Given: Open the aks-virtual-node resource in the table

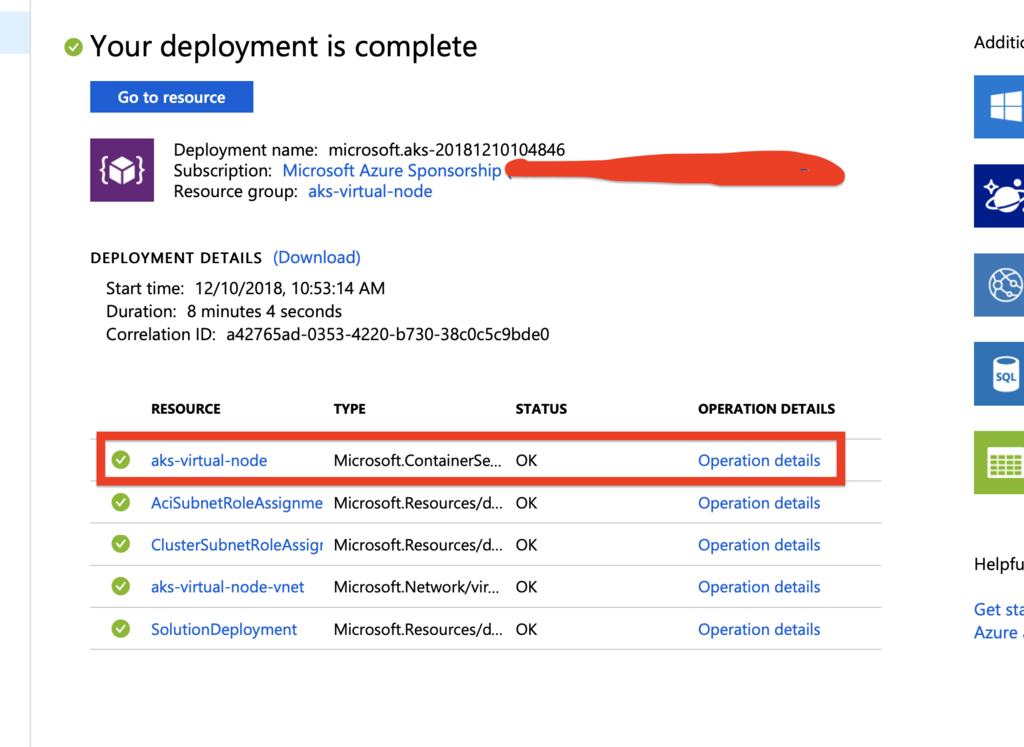Looking at the screenshot, I should (x=209, y=461).
